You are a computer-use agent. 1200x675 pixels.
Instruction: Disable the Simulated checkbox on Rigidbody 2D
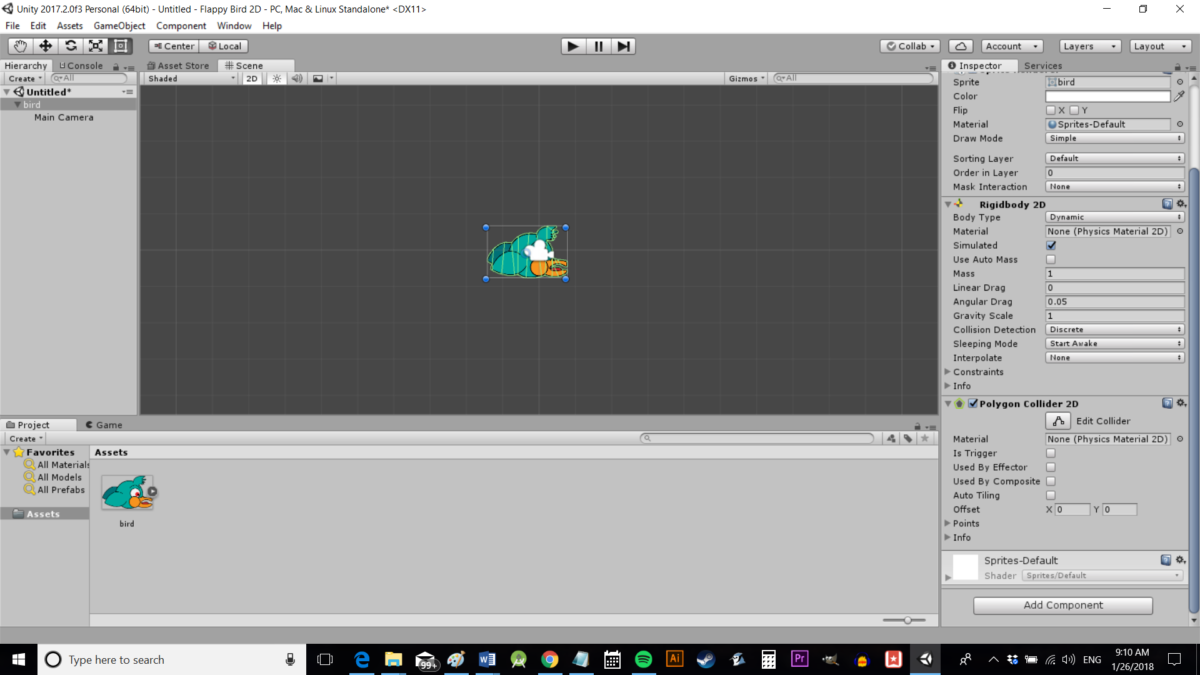click(1052, 245)
